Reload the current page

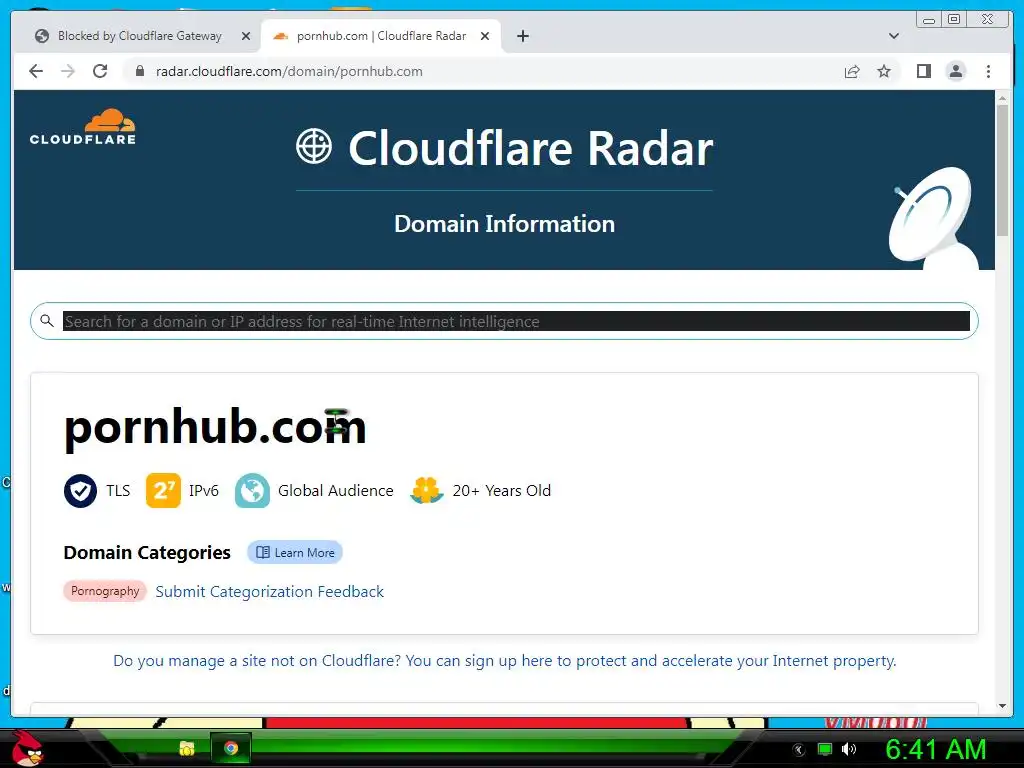100,71
